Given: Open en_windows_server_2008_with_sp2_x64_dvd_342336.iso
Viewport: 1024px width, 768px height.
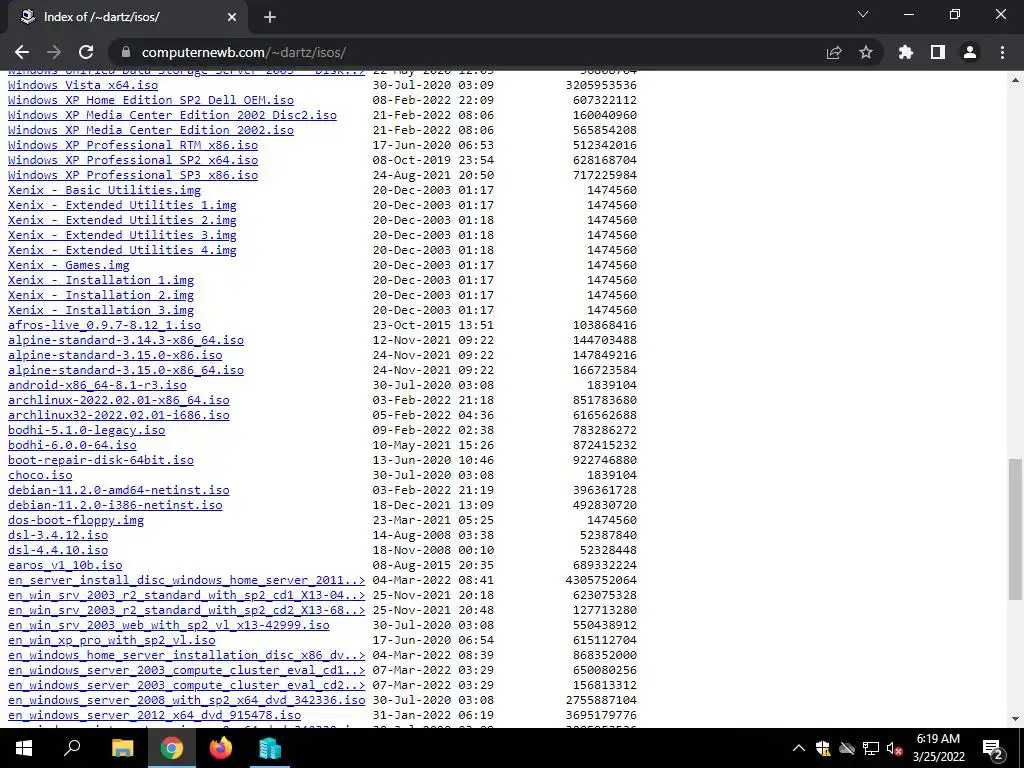Looking at the screenshot, I should tap(187, 700).
